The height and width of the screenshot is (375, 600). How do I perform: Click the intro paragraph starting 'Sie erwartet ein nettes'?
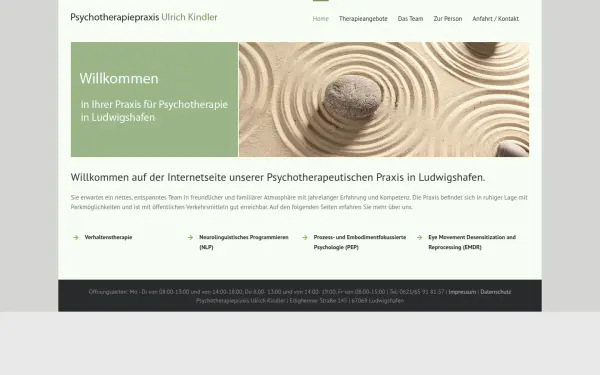[299, 202]
